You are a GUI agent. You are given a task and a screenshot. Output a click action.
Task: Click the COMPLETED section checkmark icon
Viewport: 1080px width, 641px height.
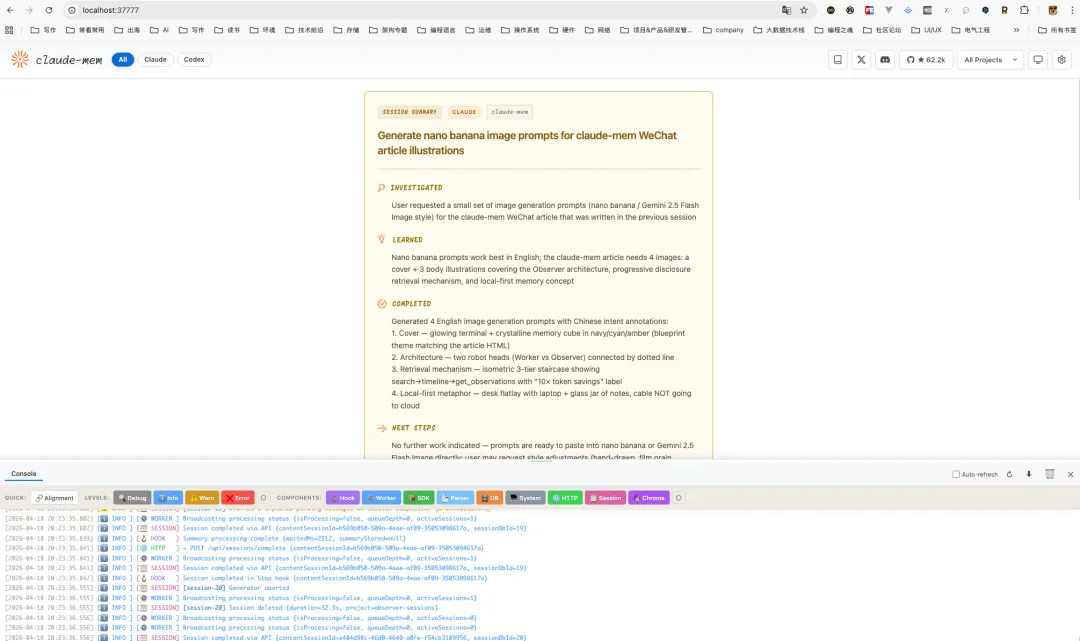[382, 304]
